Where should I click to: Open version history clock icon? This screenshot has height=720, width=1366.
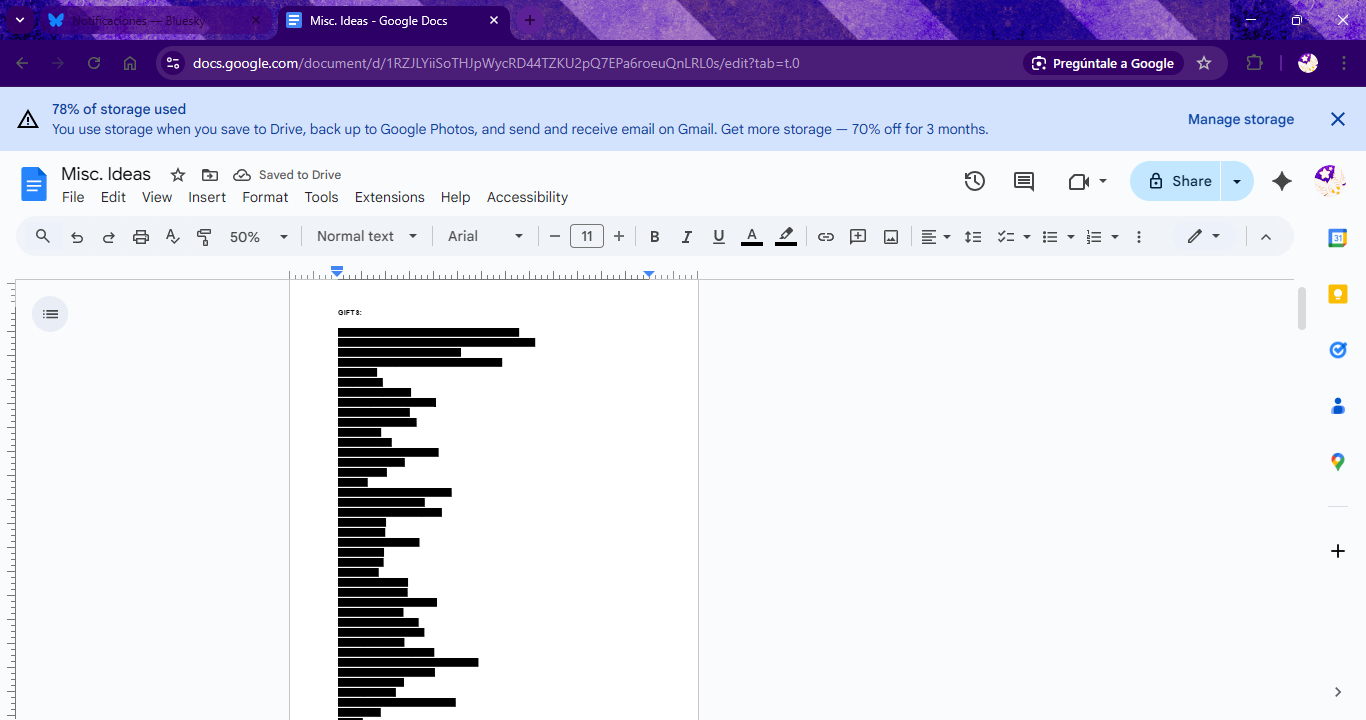click(974, 181)
